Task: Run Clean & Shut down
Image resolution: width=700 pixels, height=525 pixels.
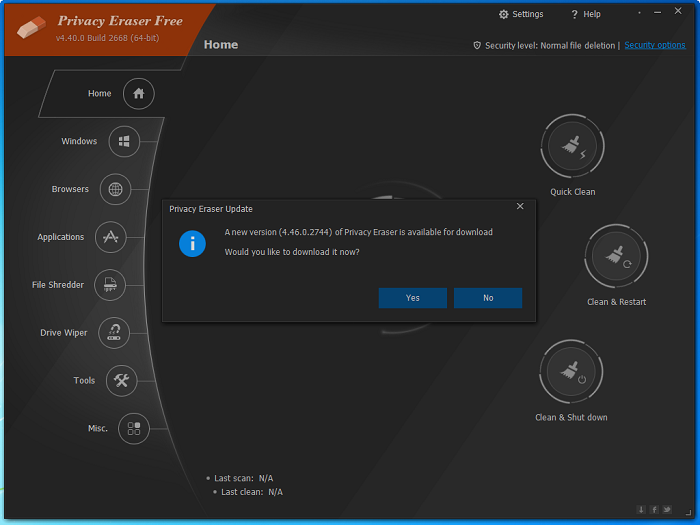Action: 571,371
